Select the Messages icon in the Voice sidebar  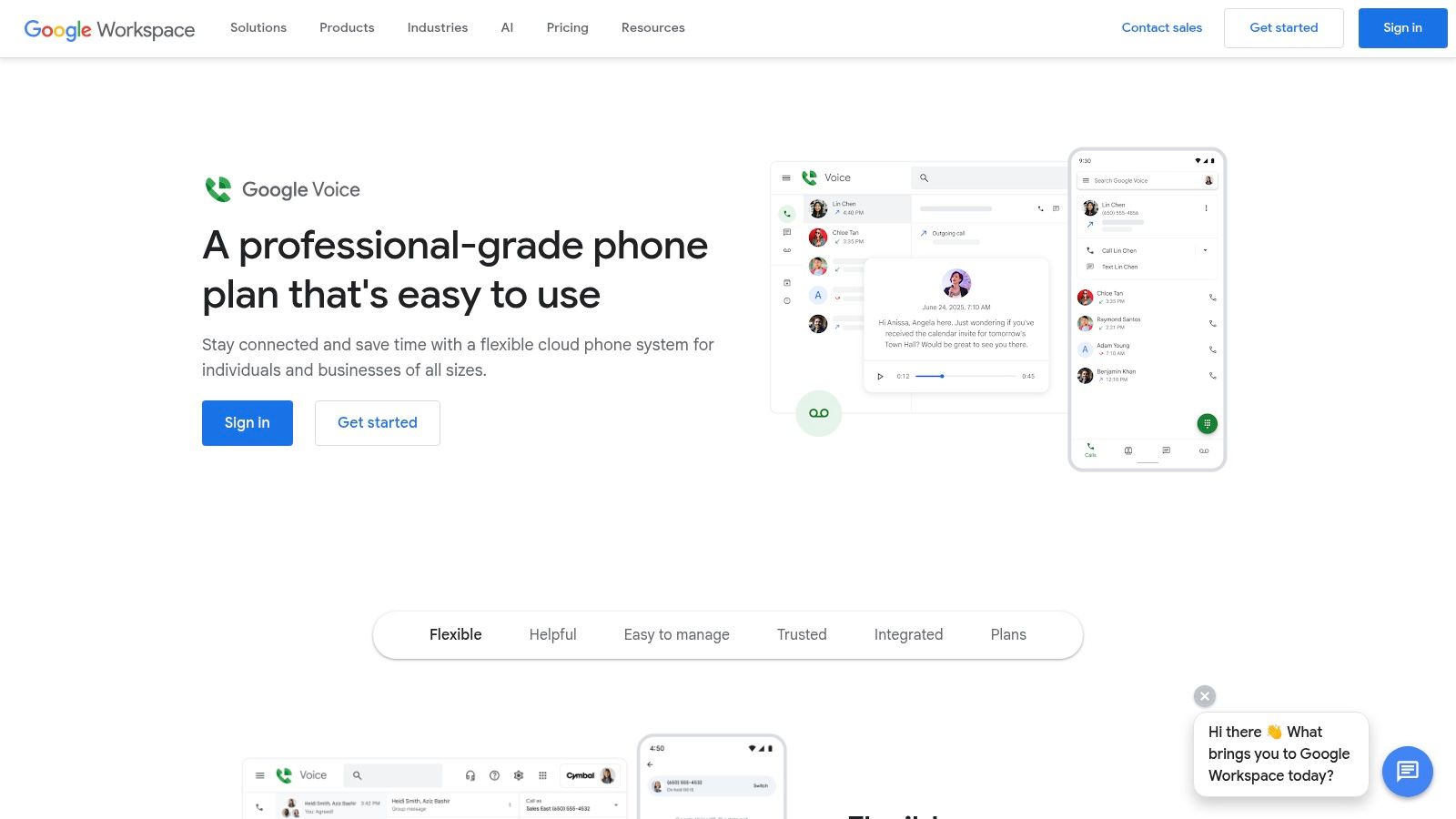click(x=786, y=232)
